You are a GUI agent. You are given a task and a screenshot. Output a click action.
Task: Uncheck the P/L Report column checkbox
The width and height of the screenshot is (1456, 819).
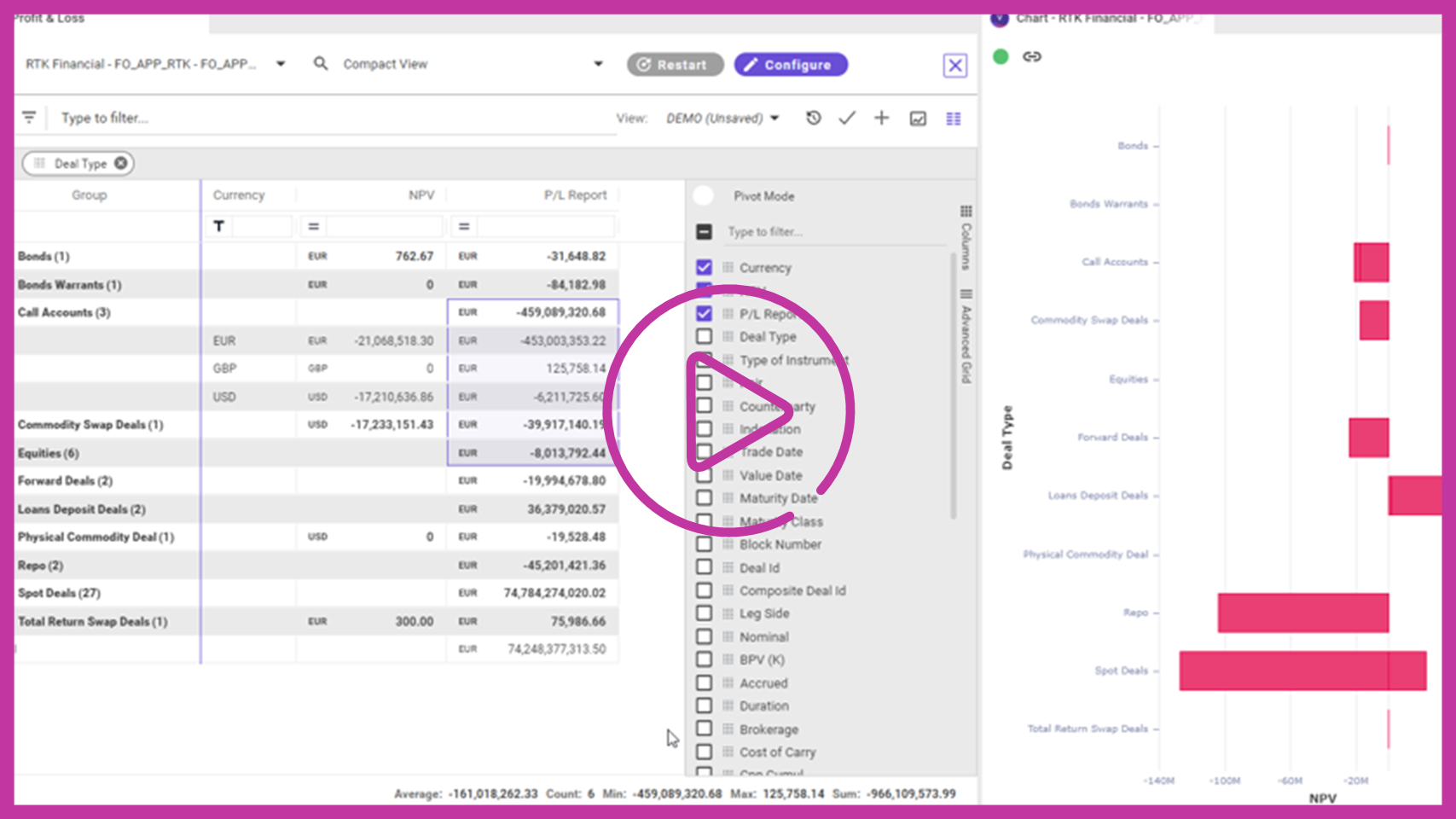point(704,314)
